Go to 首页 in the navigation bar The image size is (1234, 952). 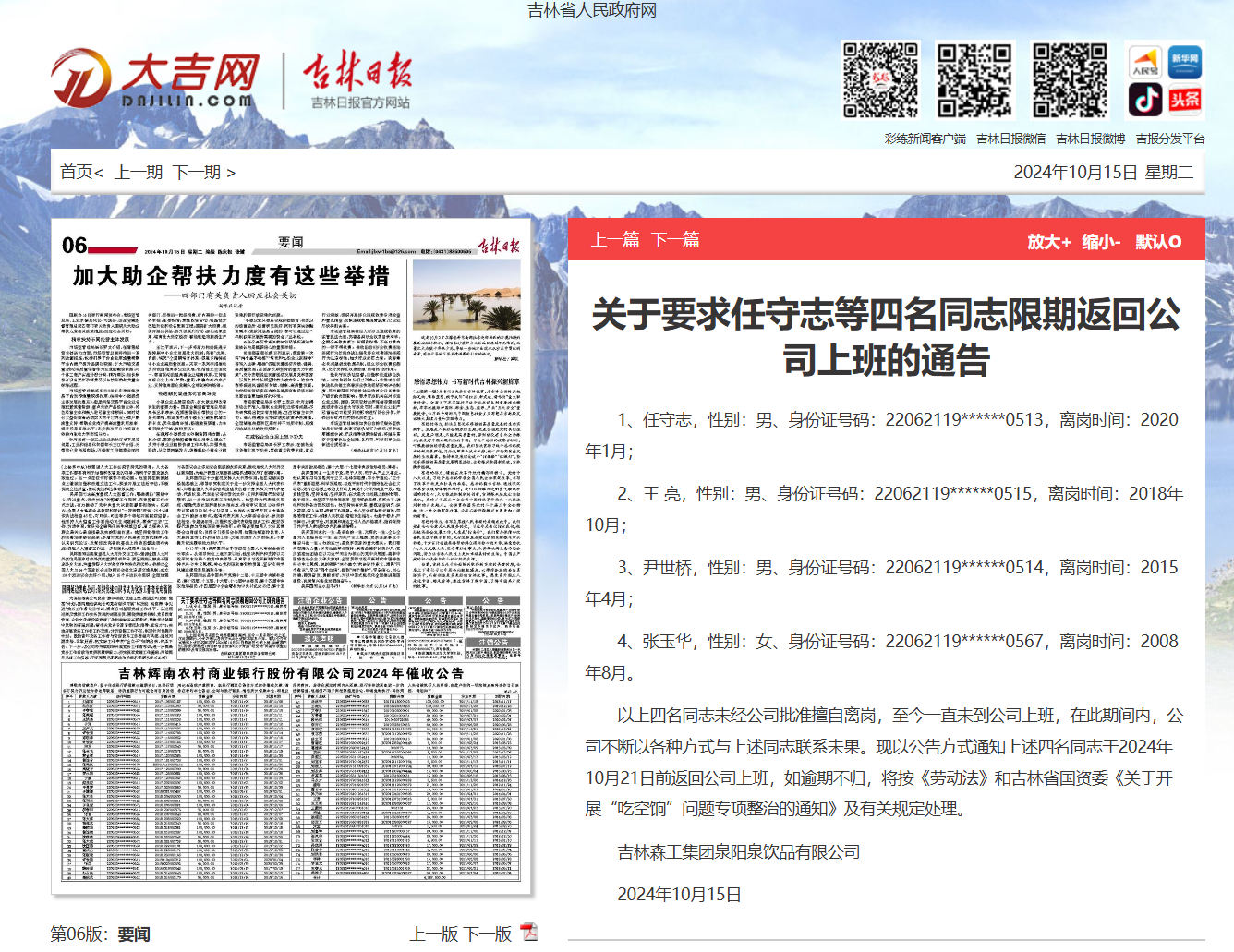point(77,172)
